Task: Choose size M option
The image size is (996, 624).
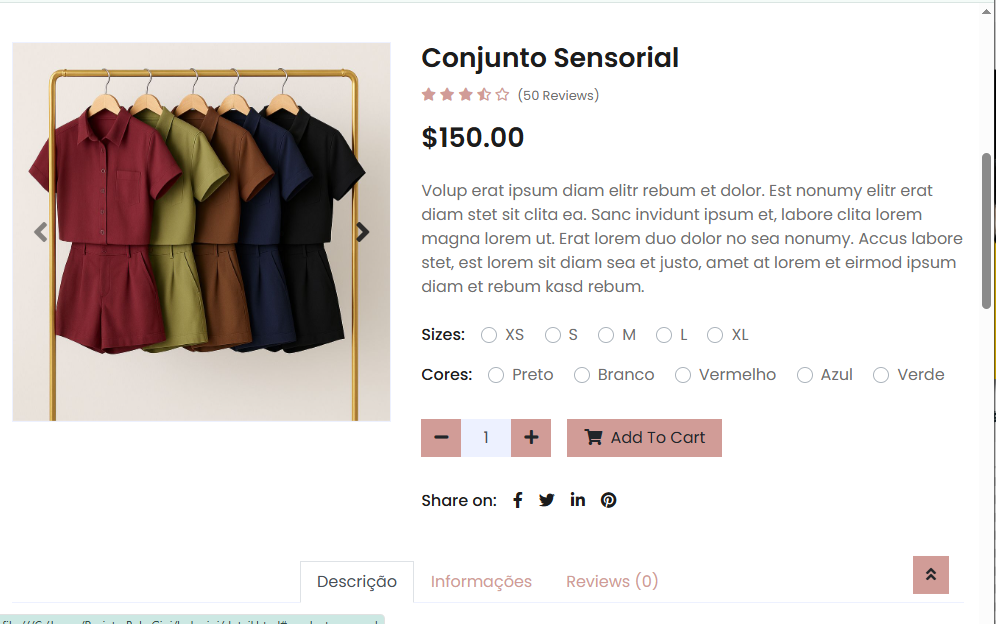Action: 606,335
